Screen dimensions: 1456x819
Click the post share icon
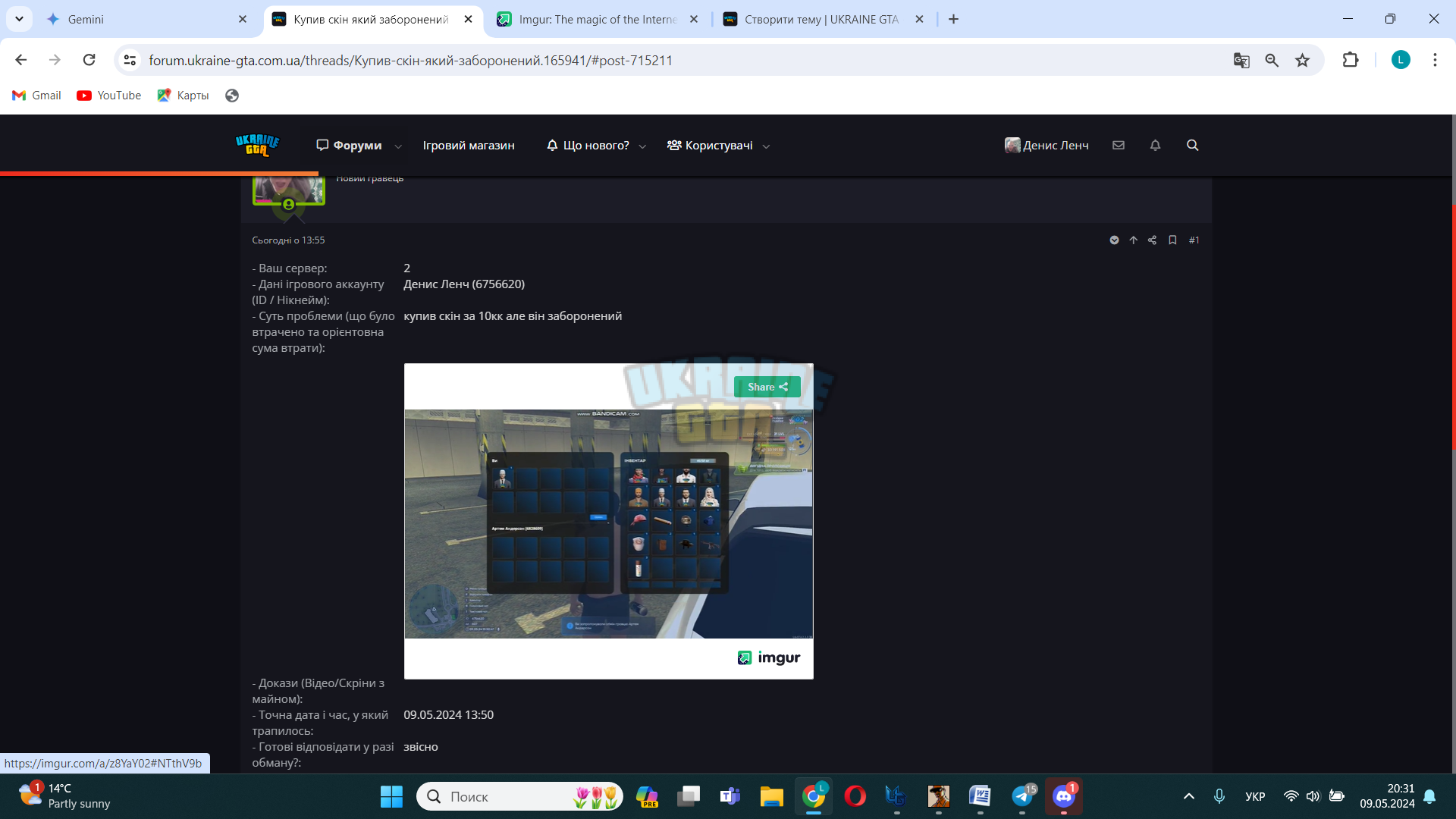1152,240
